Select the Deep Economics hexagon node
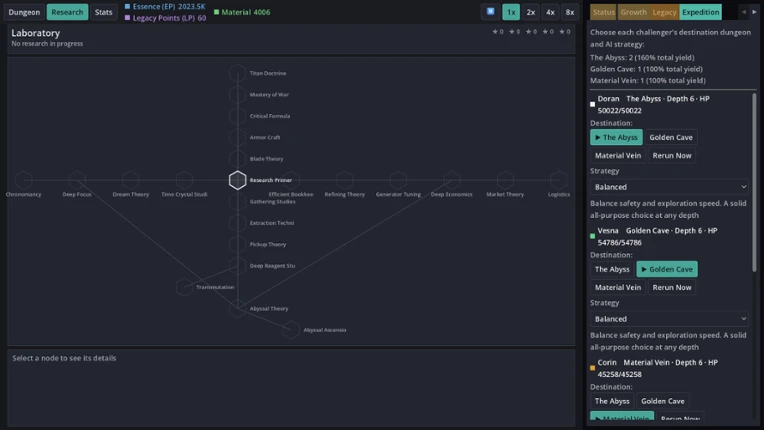The width and height of the screenshot is (764, 430). (x=452, y=180)
